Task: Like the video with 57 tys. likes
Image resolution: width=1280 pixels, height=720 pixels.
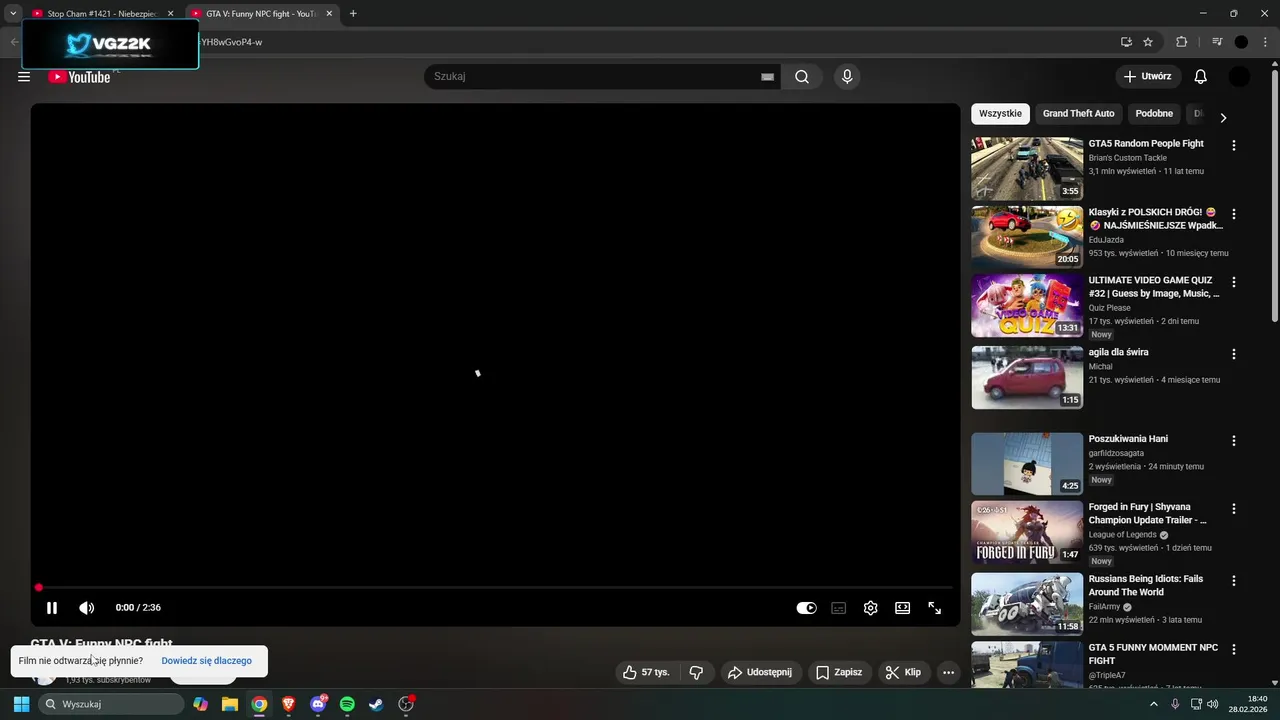Action: coord(646,672)
